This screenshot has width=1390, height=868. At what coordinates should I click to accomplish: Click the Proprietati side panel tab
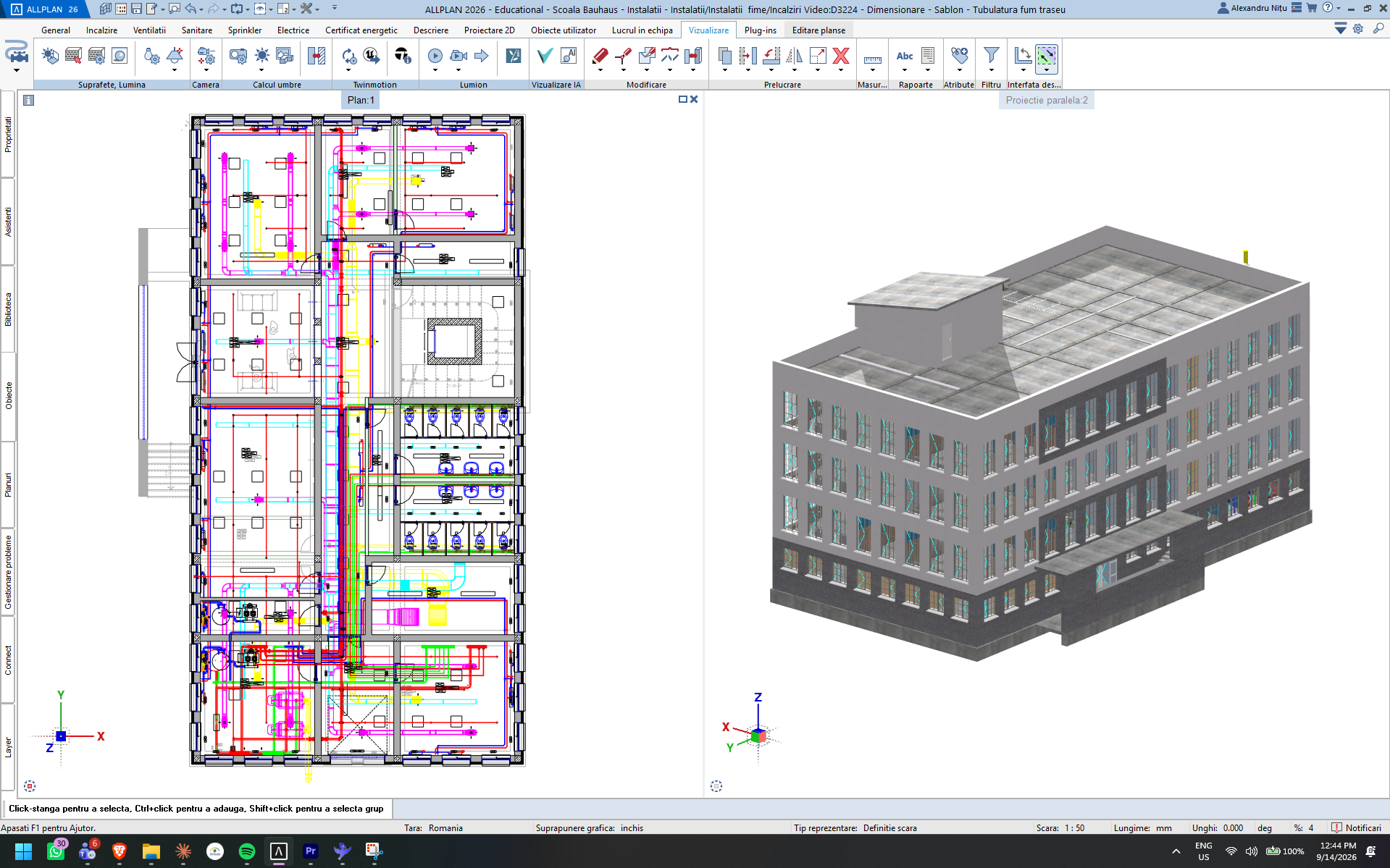(x=8, y=134)
